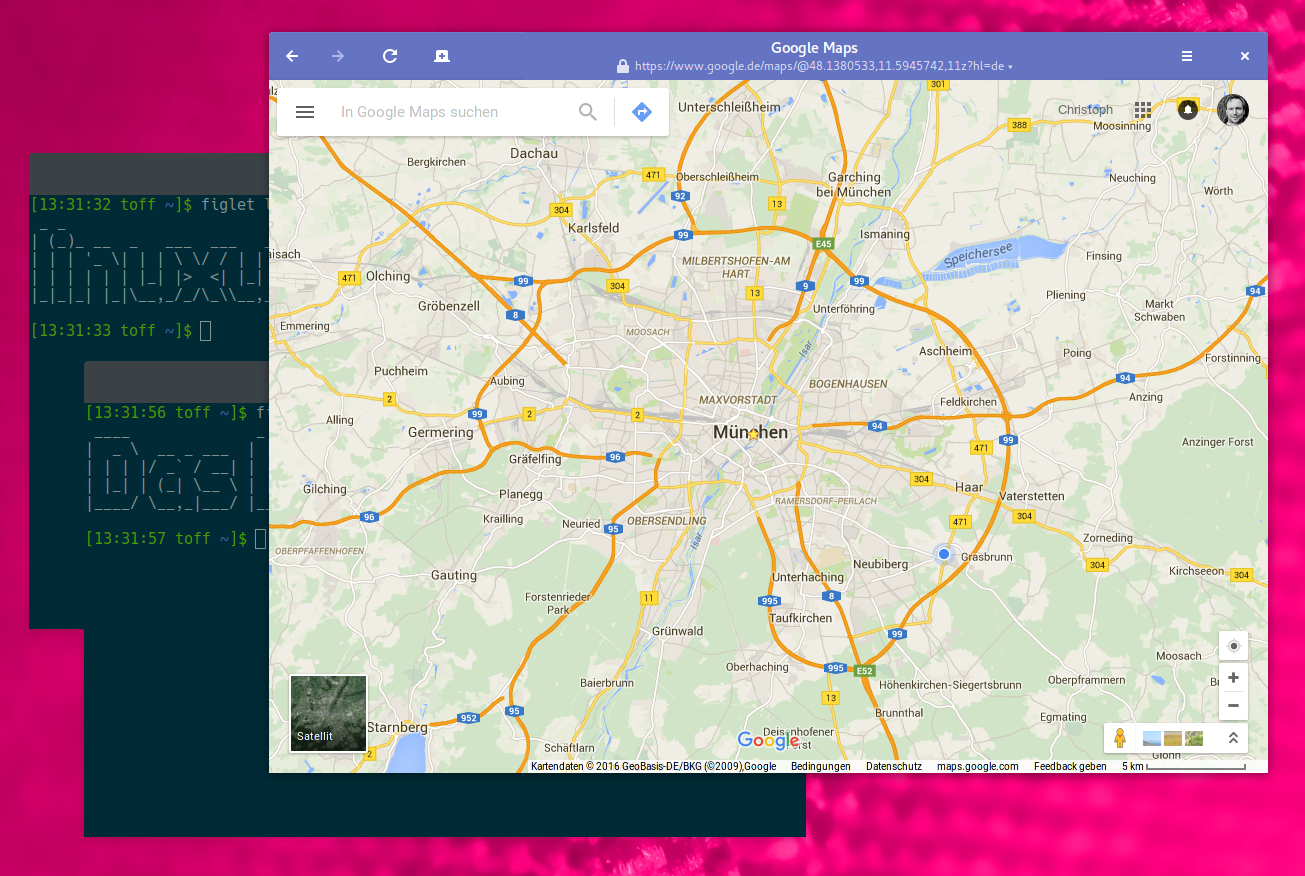Open the Google Maps side menu
Image resolution: width=1305 pixels, height=876 pixels.
(x=305, y=112)
